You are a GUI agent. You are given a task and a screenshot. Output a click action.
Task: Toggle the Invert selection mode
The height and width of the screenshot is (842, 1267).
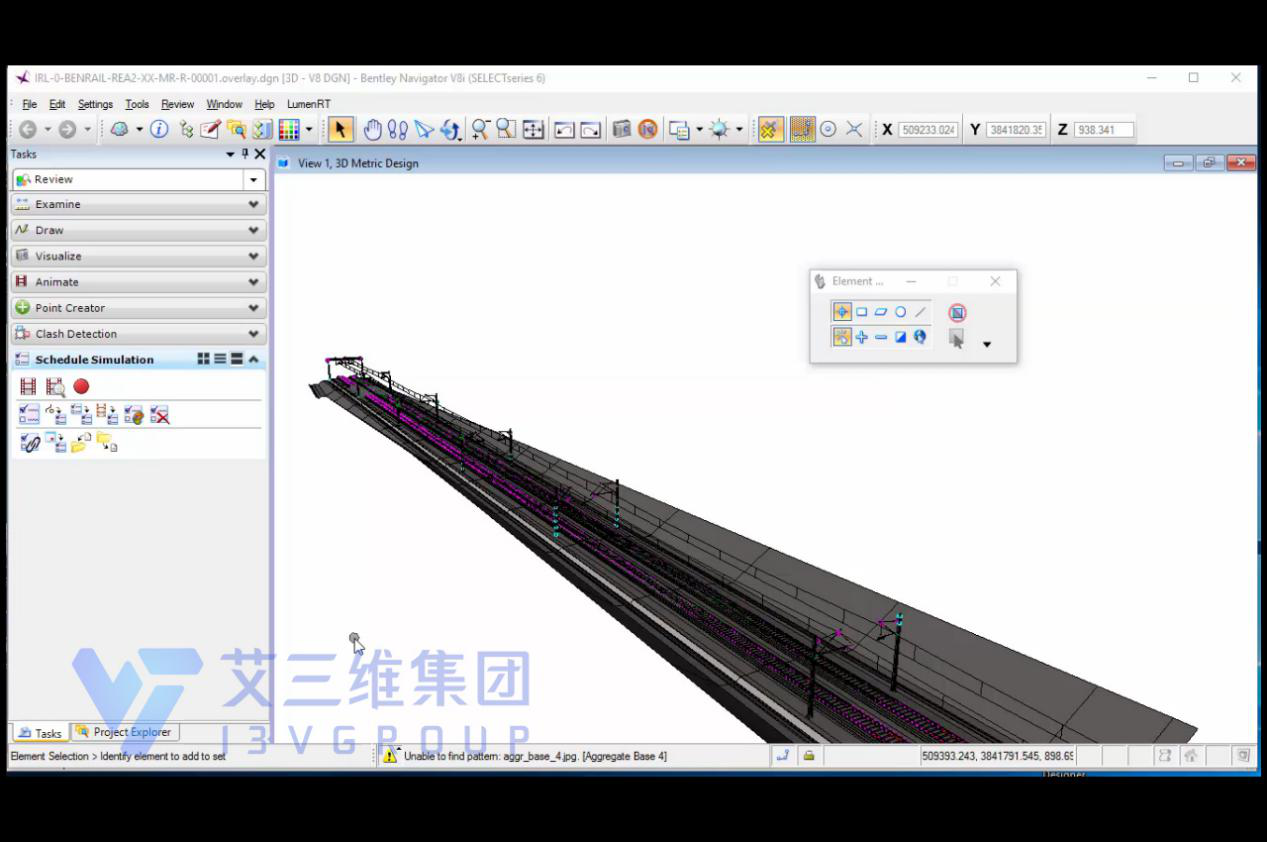click(x=900, y=337)
